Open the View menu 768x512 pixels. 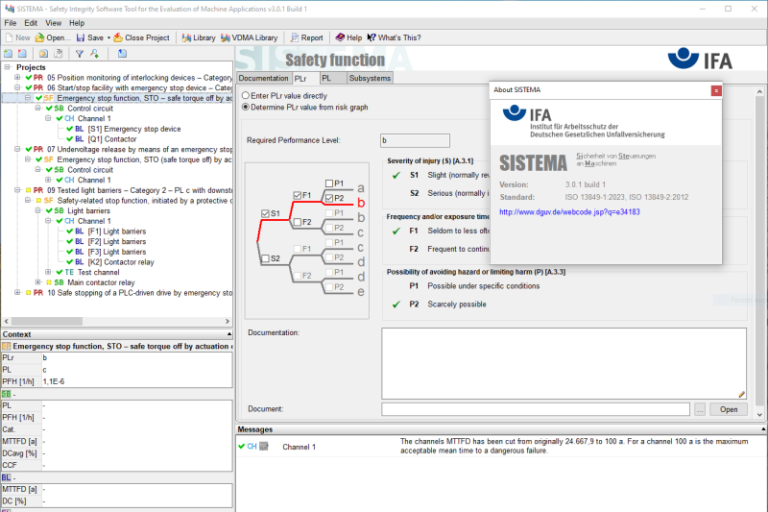tap(53, 23)
